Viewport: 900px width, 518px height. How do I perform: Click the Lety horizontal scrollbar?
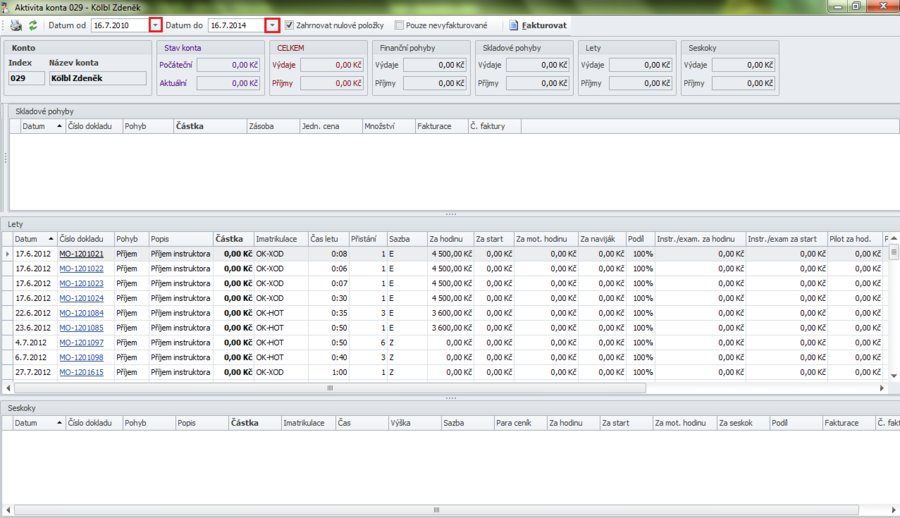click(x=330, y=388)
